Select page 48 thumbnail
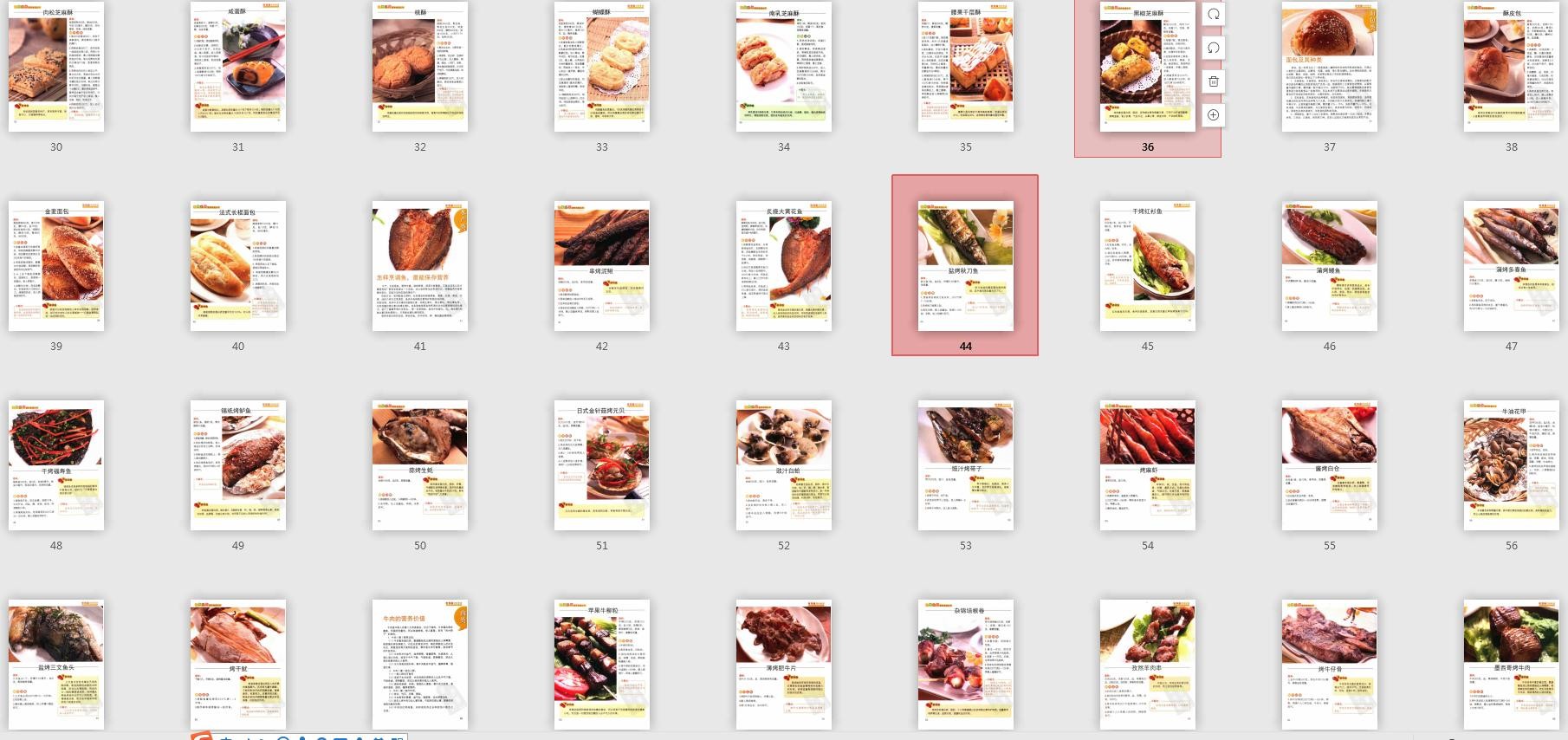The image size is (1568, 740). pos(56,465)
